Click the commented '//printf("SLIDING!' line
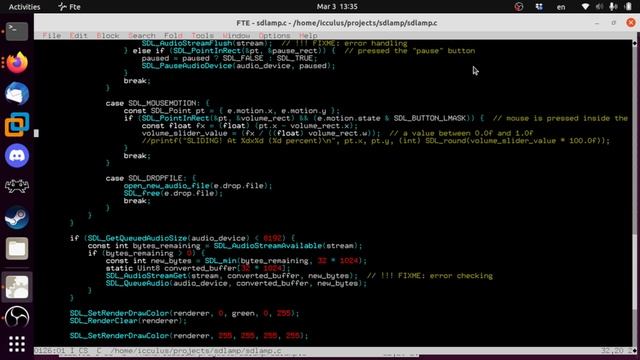Viewport: 640px width, 360px height. point(376,141)
